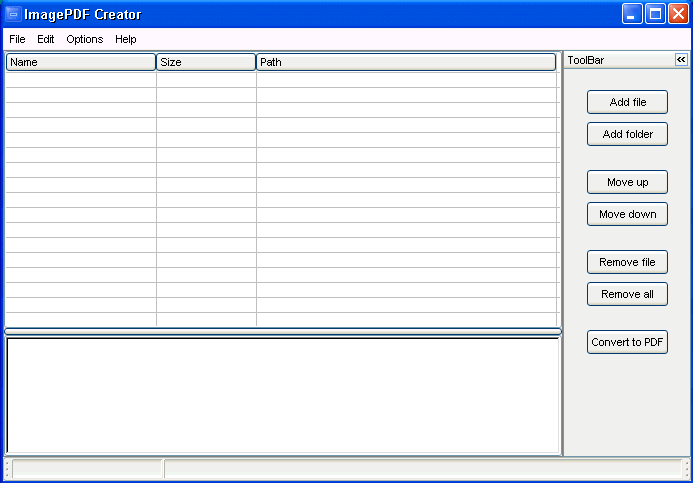
Task: Click inside the empty preview pane
Action: coord(283,396)
